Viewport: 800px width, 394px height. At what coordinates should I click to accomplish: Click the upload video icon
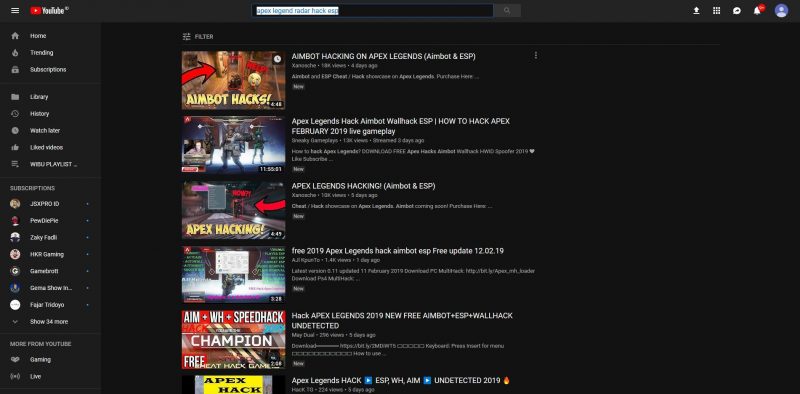click(696, 10)
